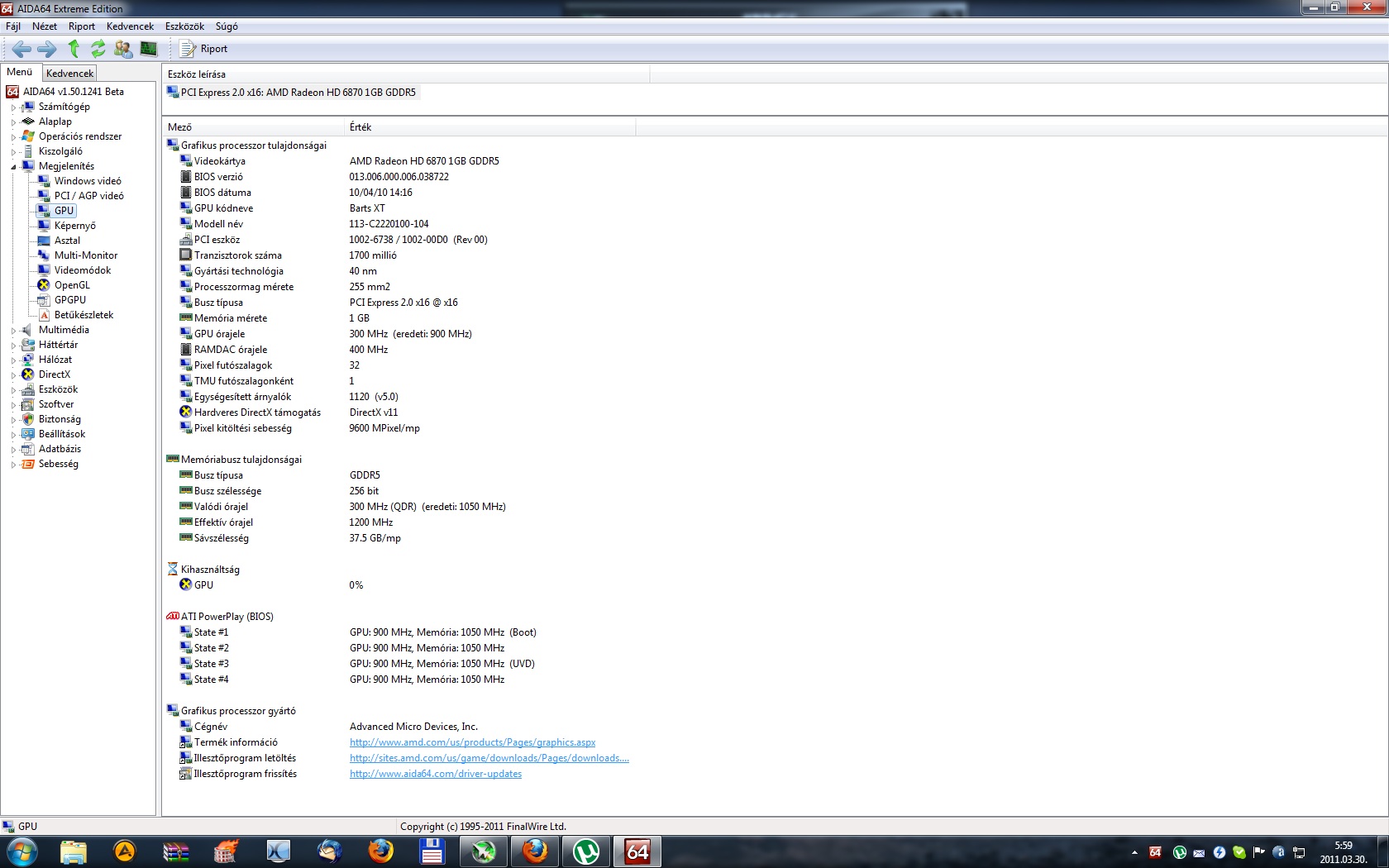Click the GPGPU tree icon
The width and height of the screenshot is (1389, 868).
(44, 300)
